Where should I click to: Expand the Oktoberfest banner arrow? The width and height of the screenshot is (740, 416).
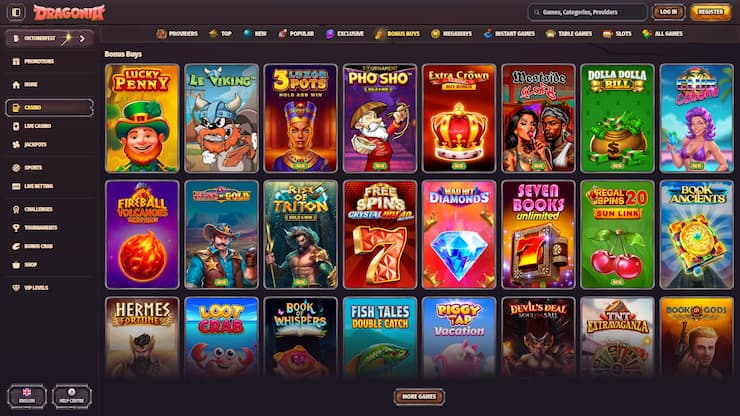click(82, 38)
